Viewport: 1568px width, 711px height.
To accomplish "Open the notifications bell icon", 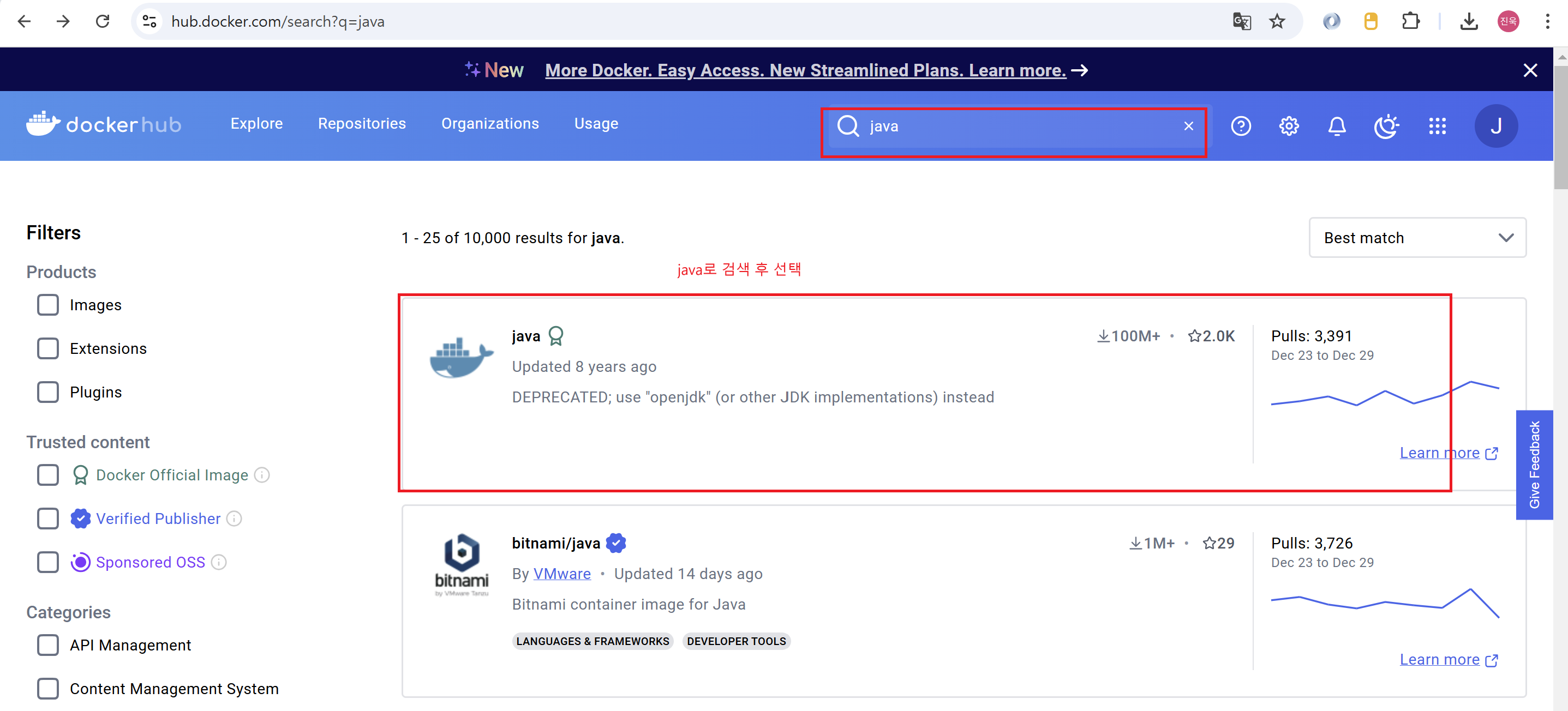I will point(1337,126).
